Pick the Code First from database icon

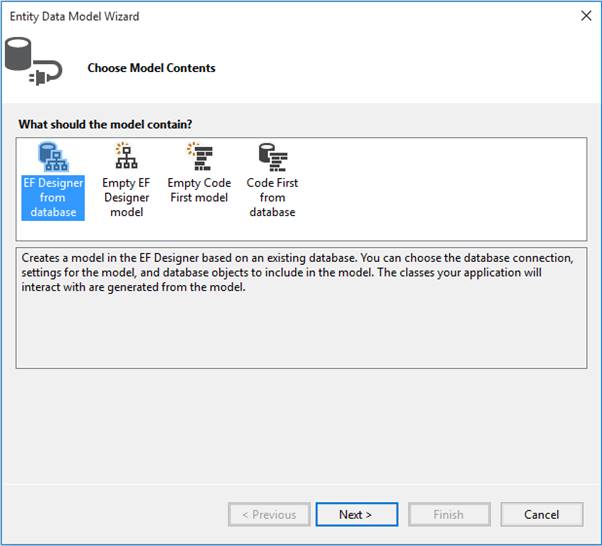tap(273, 157)
